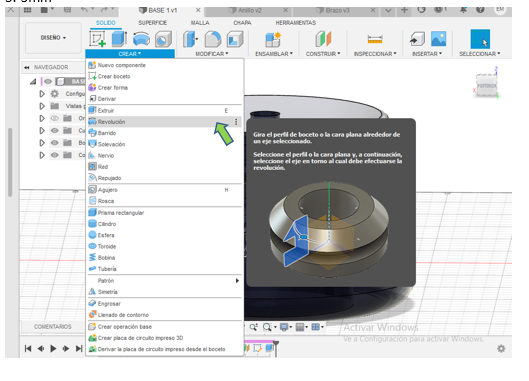Open the MODIFICAR dropdown menu
This screenshot has width=529, height=381.
pos(212,54)
